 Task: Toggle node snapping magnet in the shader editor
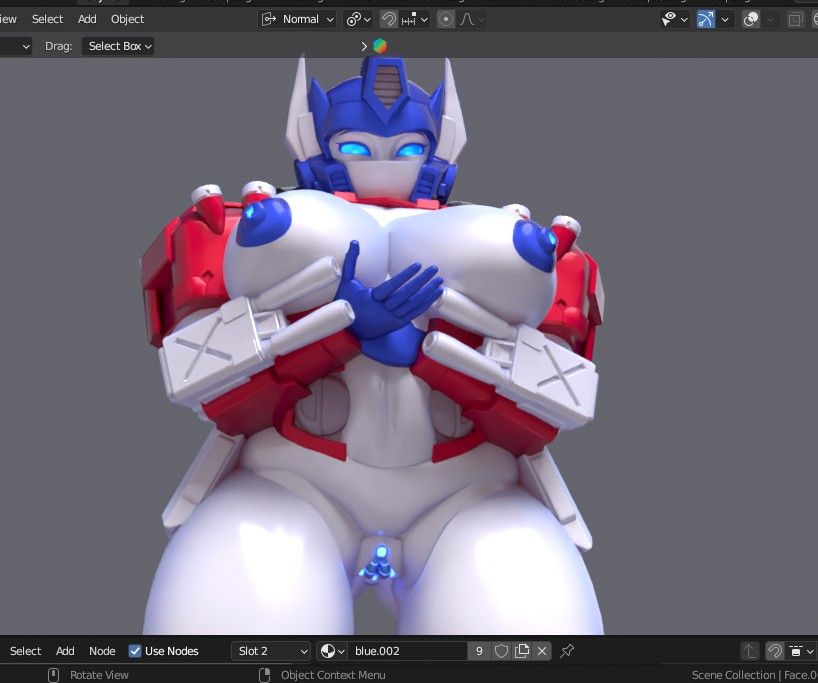pos(775,651)
